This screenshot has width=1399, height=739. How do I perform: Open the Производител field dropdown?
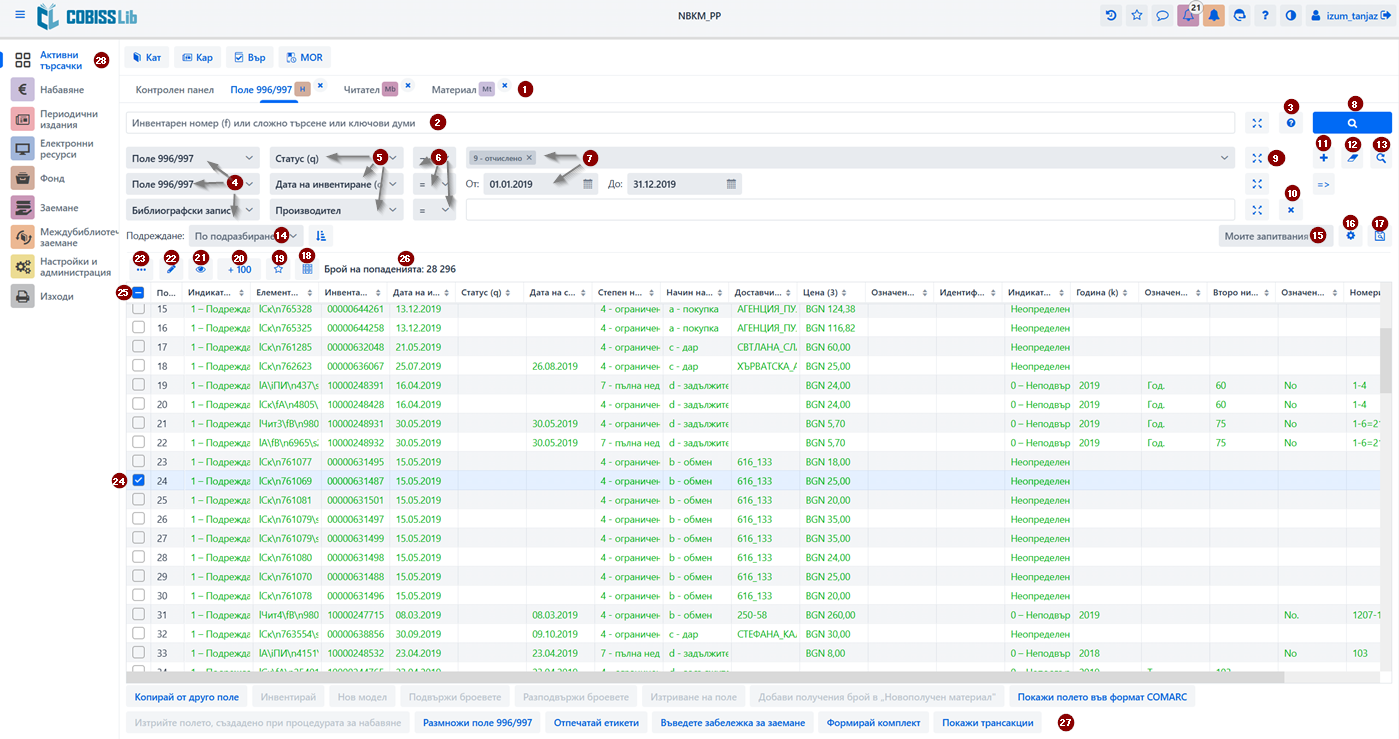(336, 210)
